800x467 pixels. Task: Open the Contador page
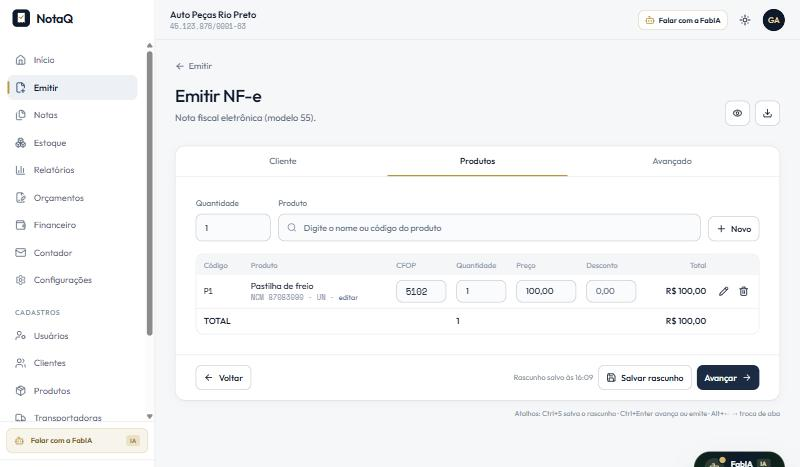click(72, 253)
